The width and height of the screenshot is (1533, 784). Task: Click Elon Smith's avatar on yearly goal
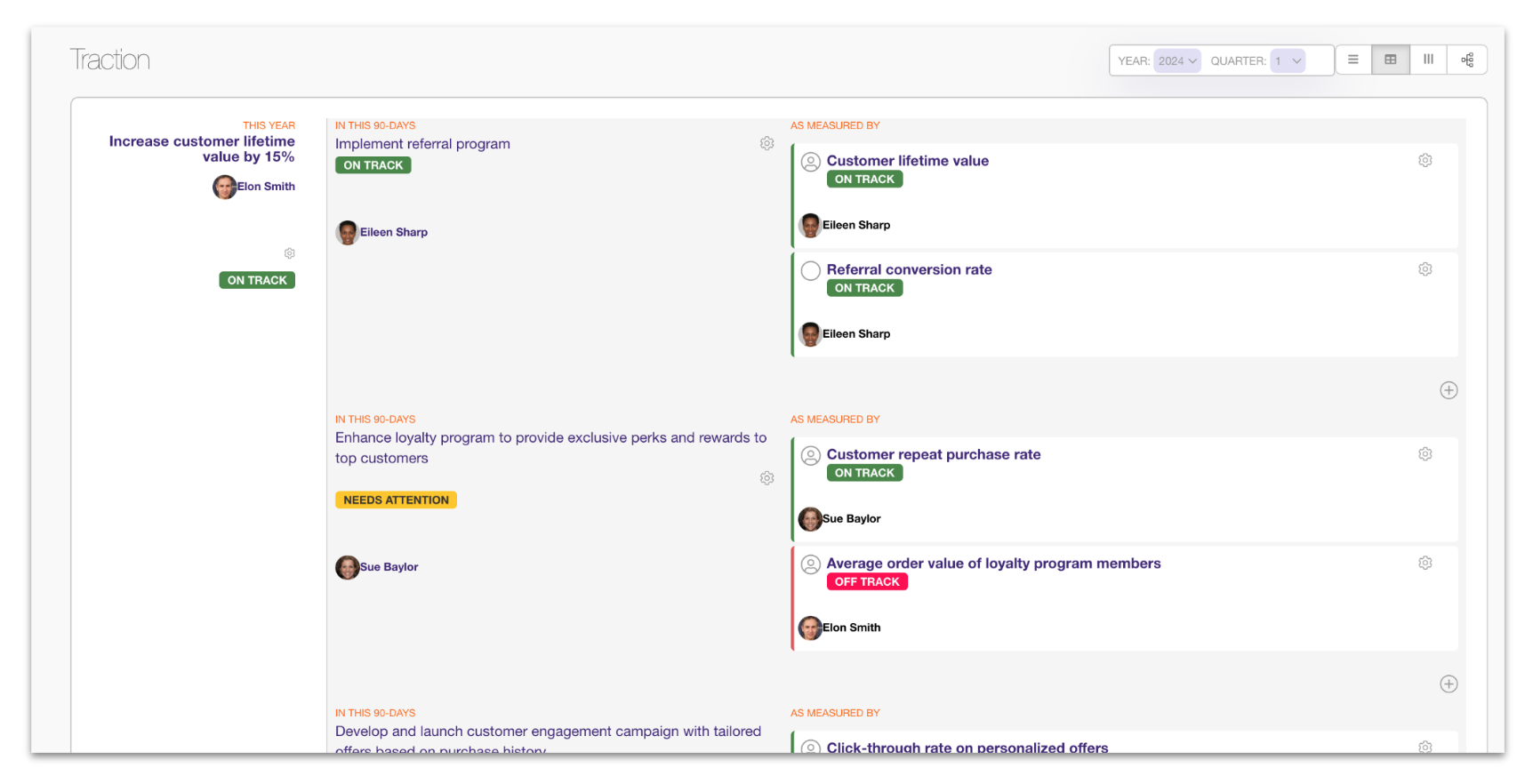224,187
